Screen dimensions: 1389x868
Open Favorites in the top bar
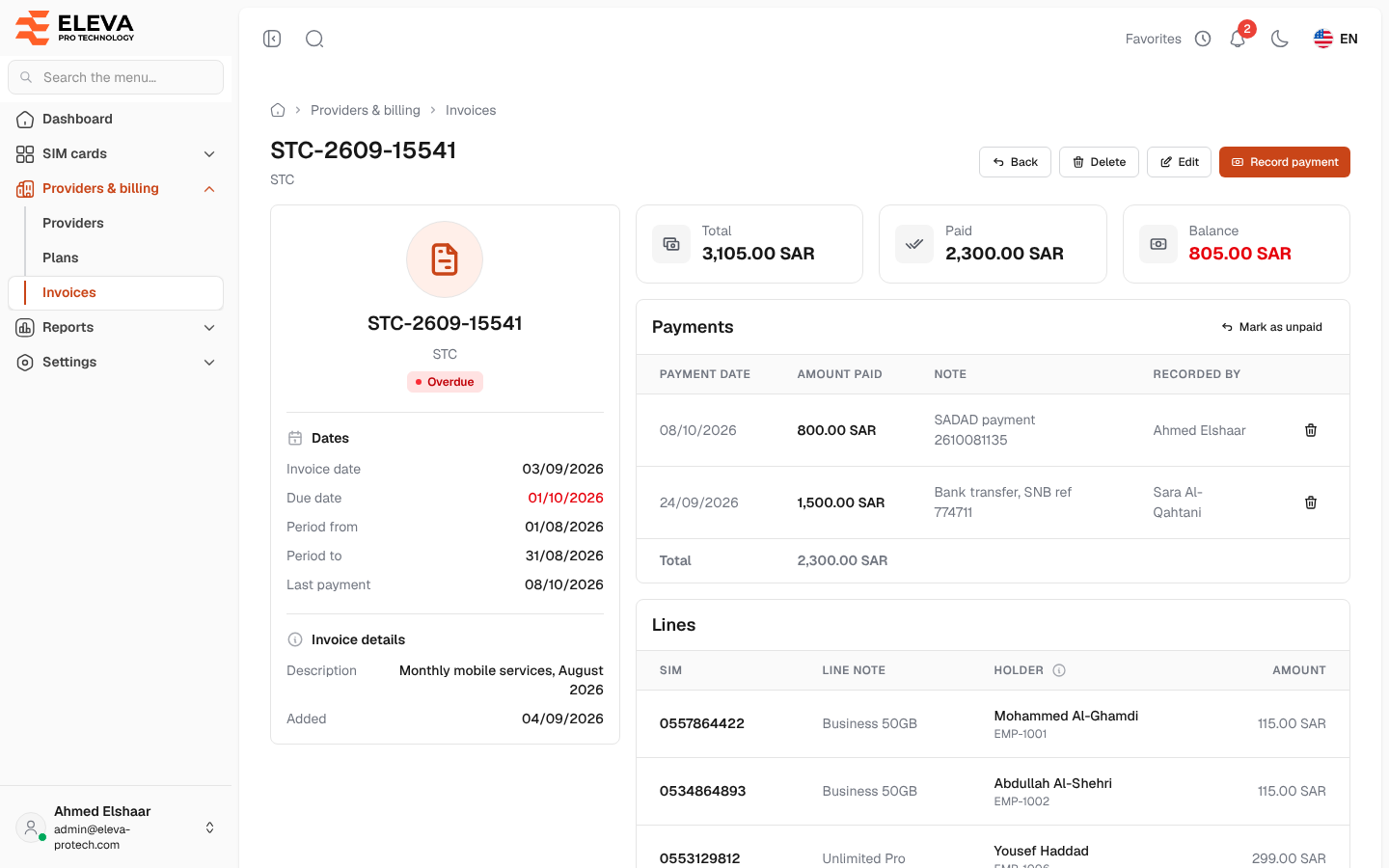1154,39
